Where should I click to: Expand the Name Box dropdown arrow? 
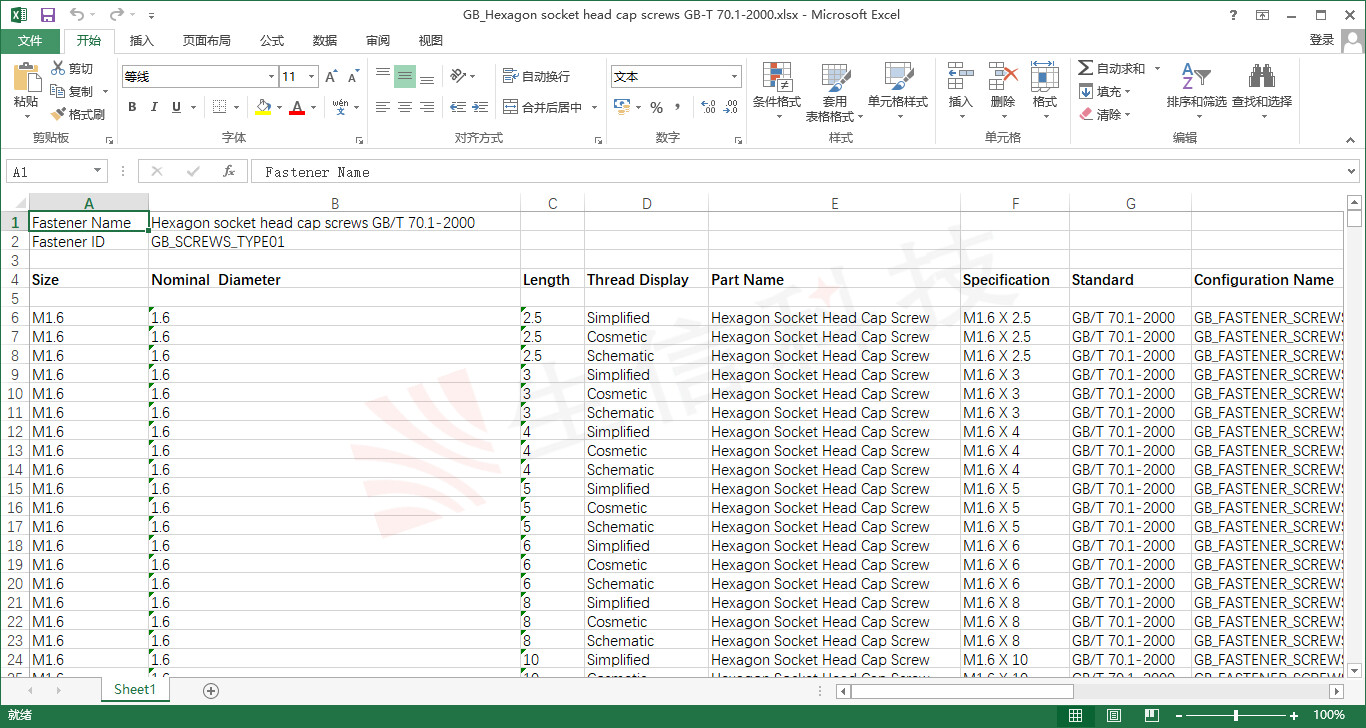click(97, 172)
